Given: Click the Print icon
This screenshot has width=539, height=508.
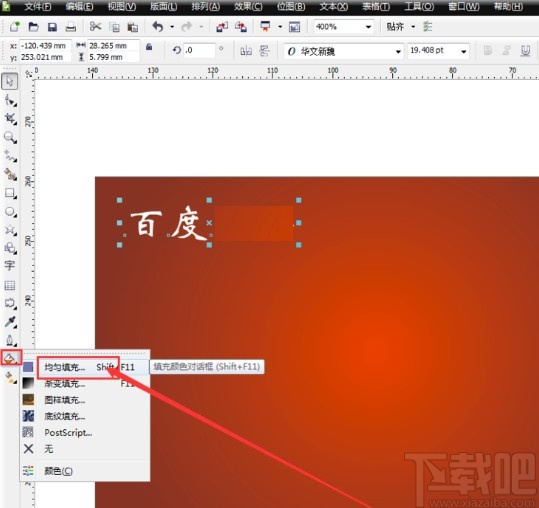Looking at the screenshot, I should 71,27.
